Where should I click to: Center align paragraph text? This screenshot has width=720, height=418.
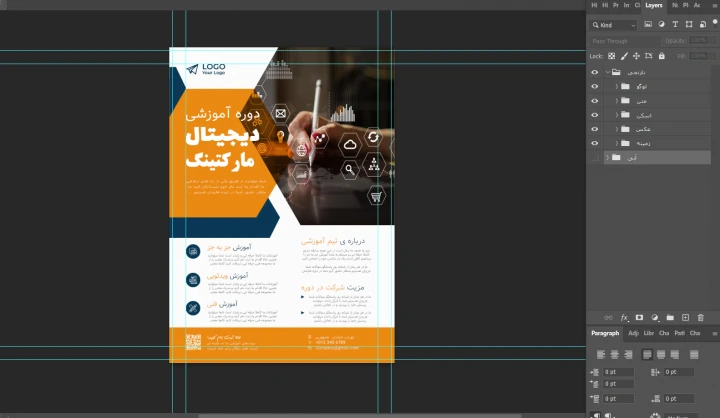pos(615,354)
